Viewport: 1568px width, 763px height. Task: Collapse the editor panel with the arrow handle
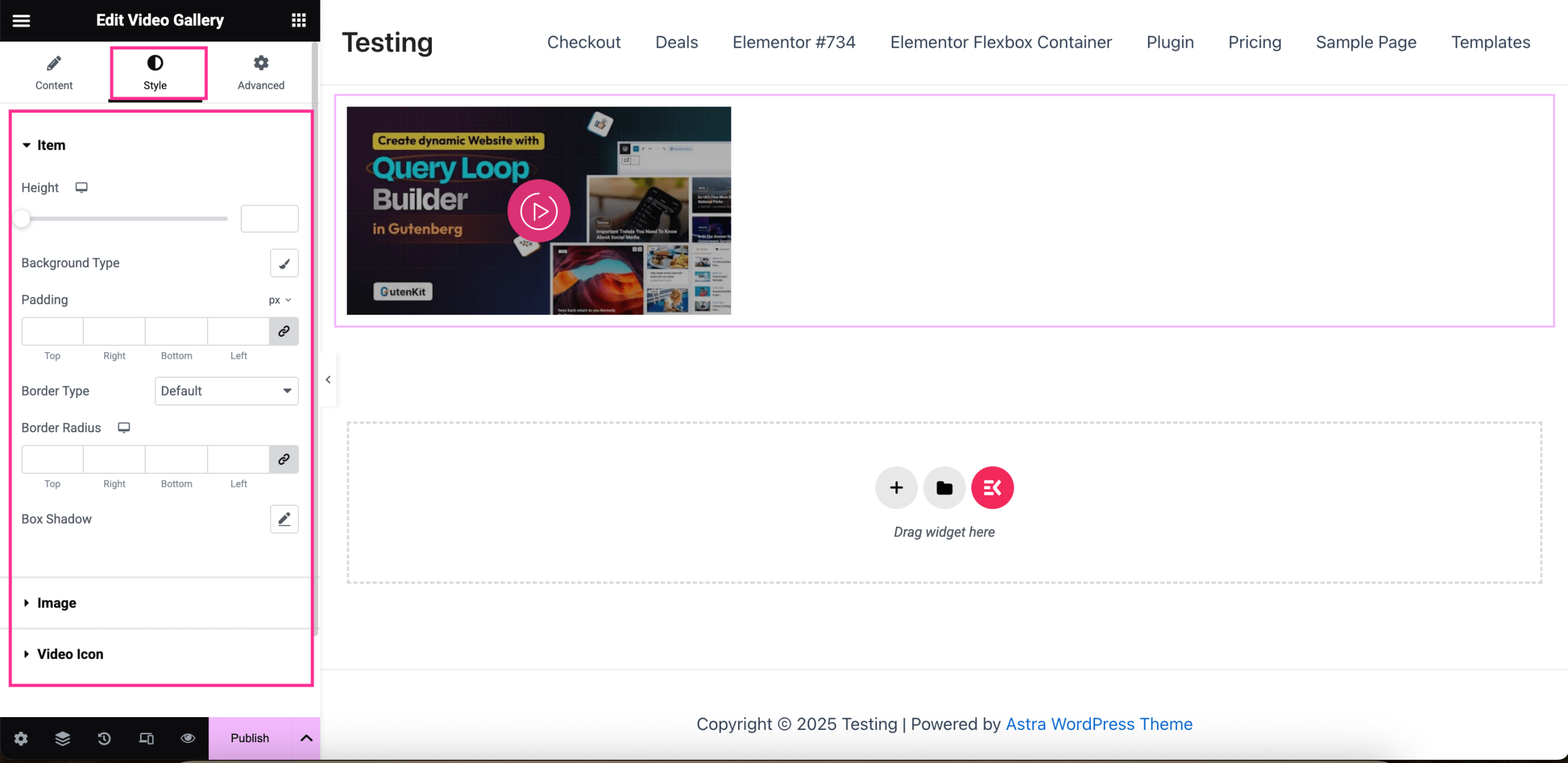click(x=328, y=380)
